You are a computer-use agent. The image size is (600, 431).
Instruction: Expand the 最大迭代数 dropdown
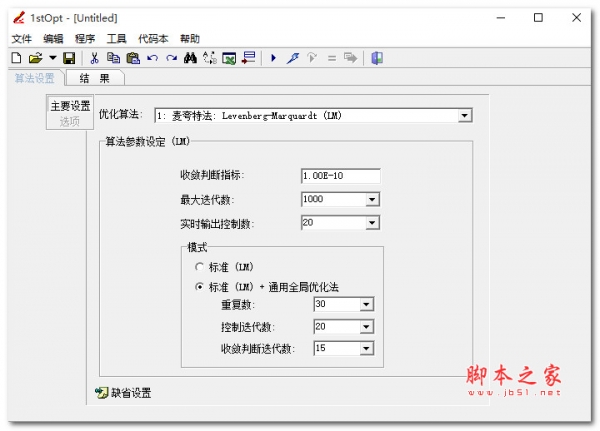pos(372,199)
